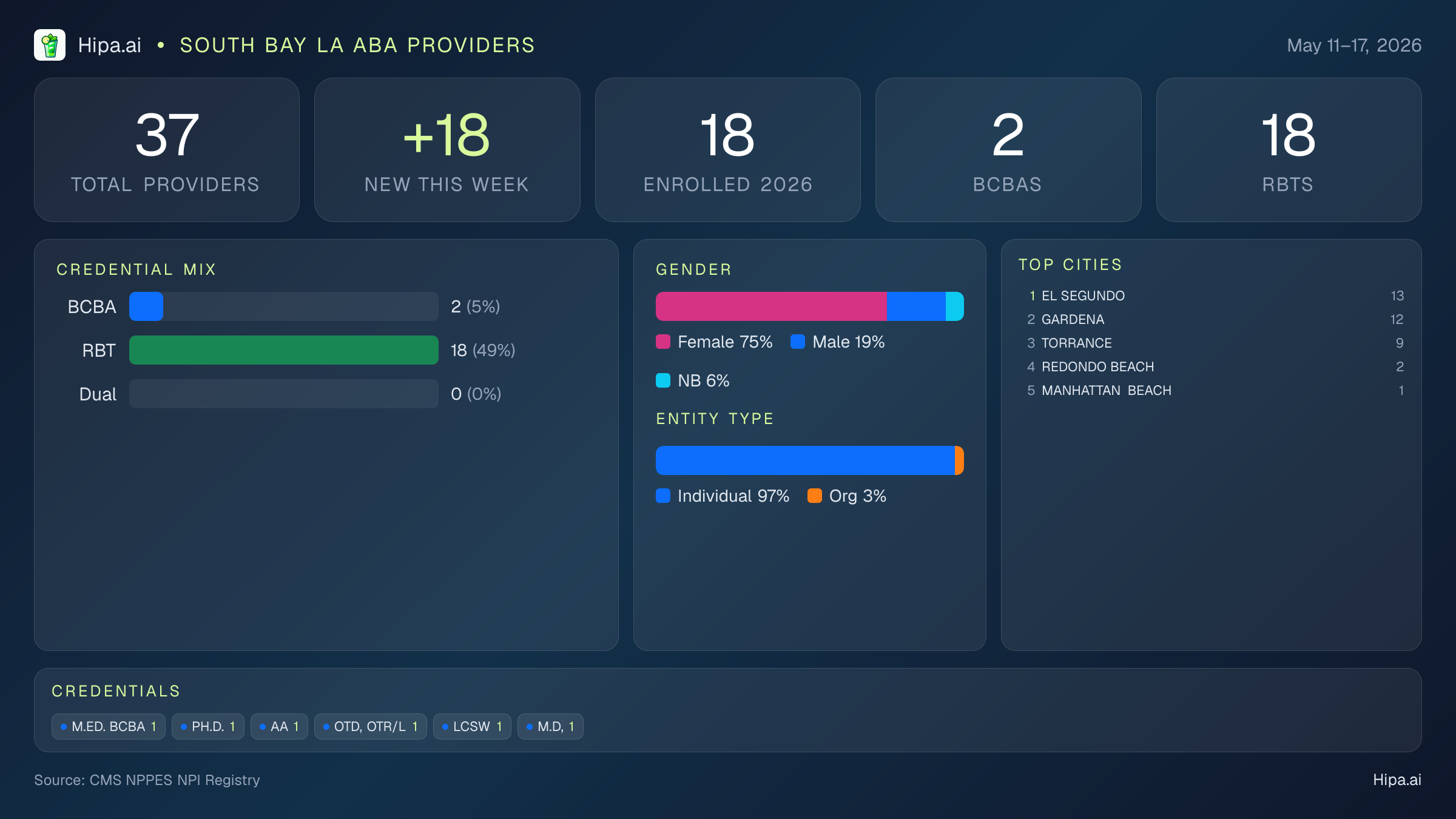
Task: Open the 18 RBTs stat card
Action: pos(1289,150)
